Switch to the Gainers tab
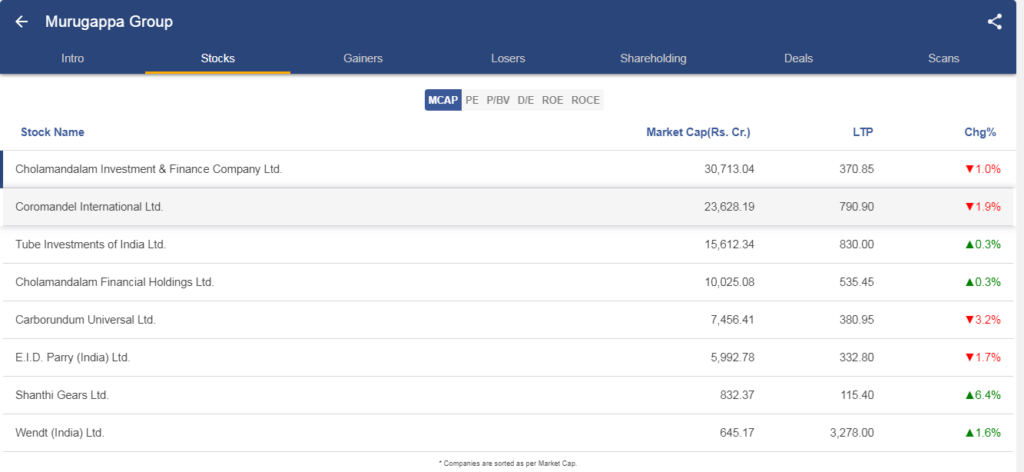1024x472 pixels. pos(363,58)
